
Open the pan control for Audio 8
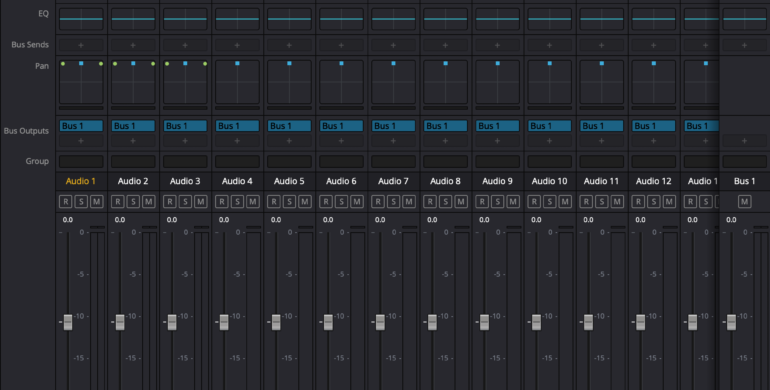[x=445, y=82]
